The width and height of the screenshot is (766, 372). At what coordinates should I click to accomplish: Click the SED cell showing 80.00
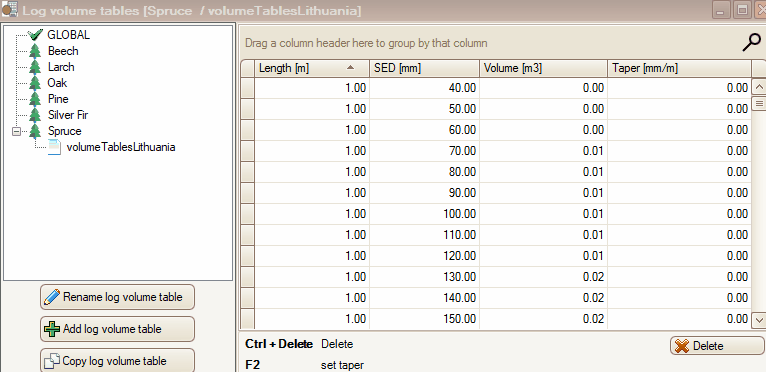coord(424,172)
